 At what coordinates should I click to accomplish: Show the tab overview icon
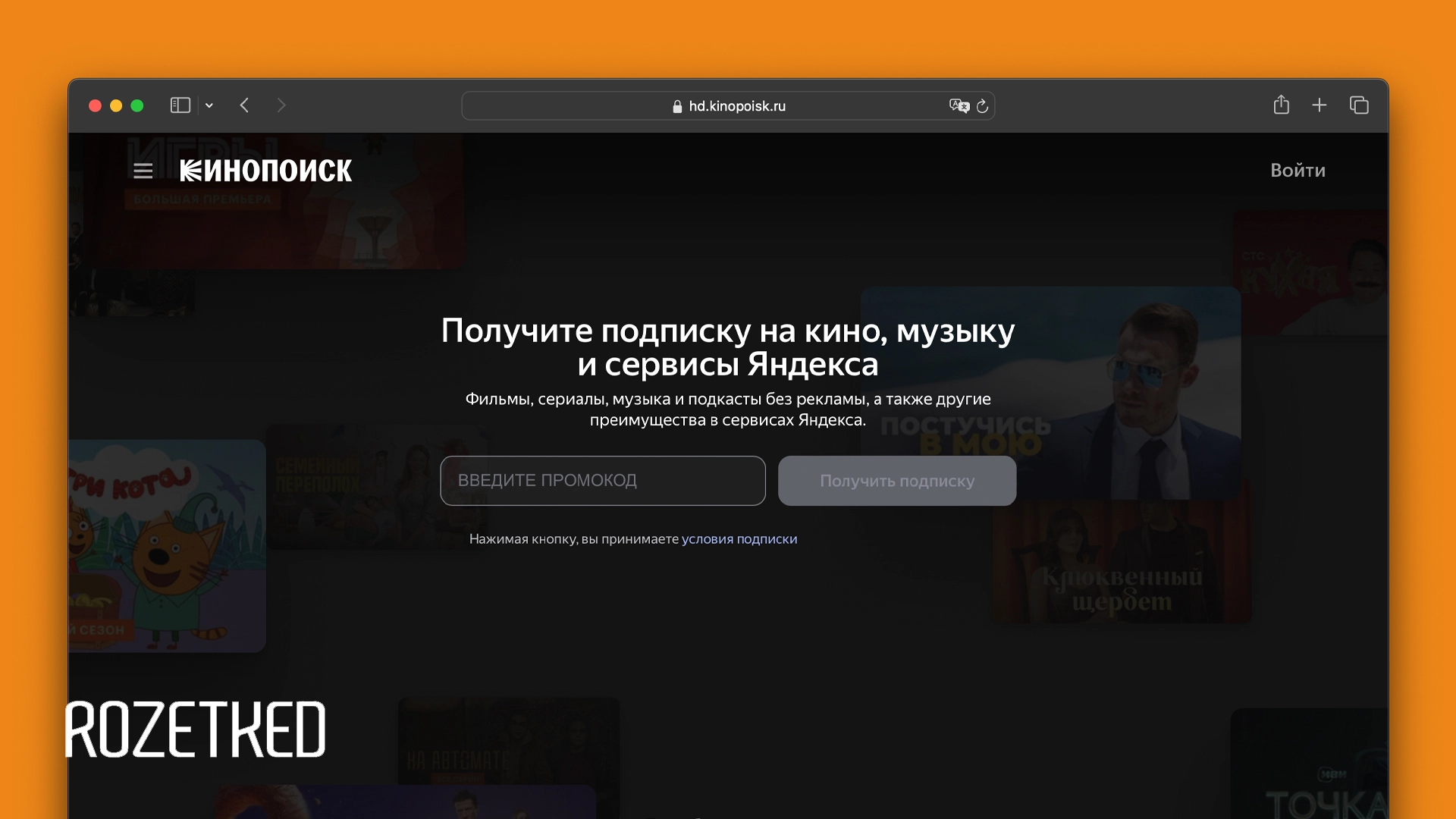(x=1359, y=105)
